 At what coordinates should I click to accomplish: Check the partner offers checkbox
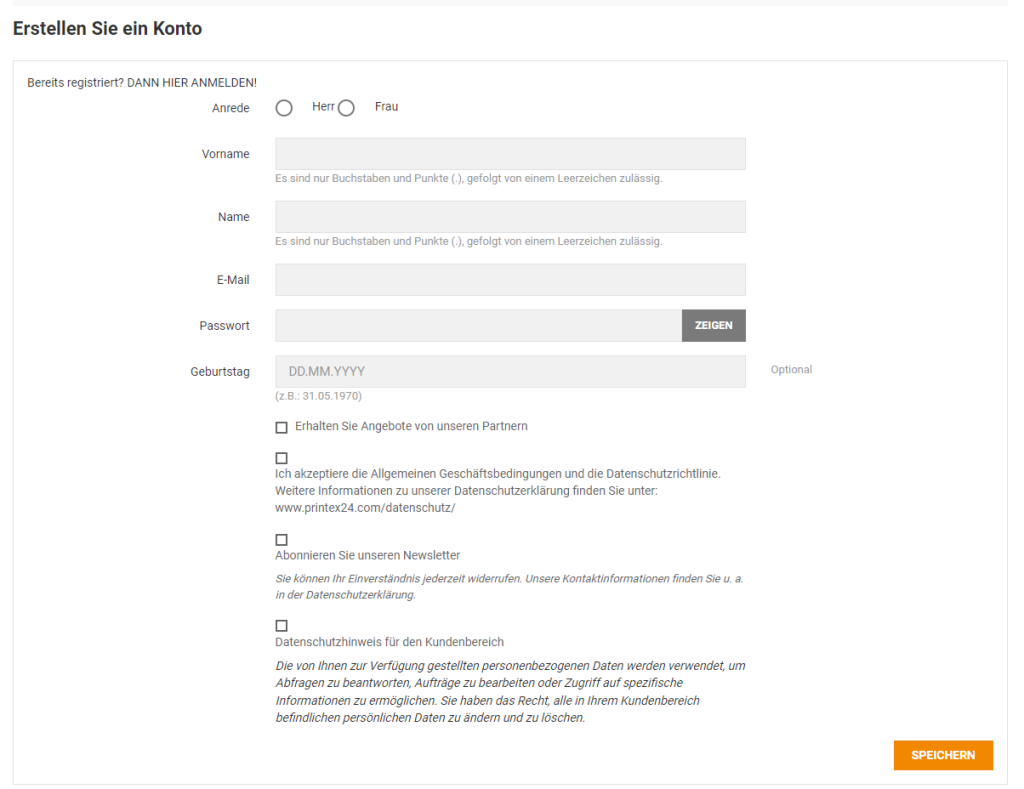(x=281, y=427)
